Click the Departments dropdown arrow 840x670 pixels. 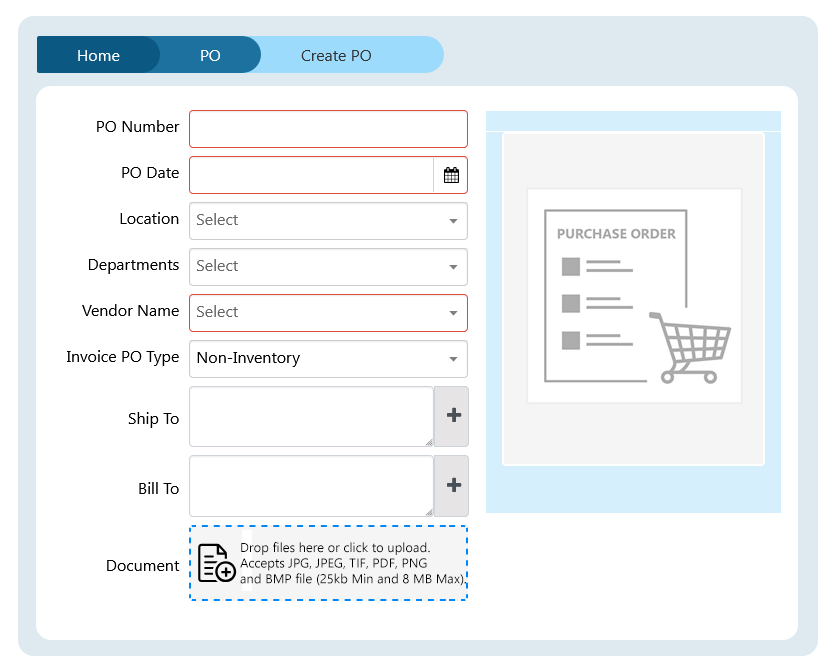coord(453,267)
